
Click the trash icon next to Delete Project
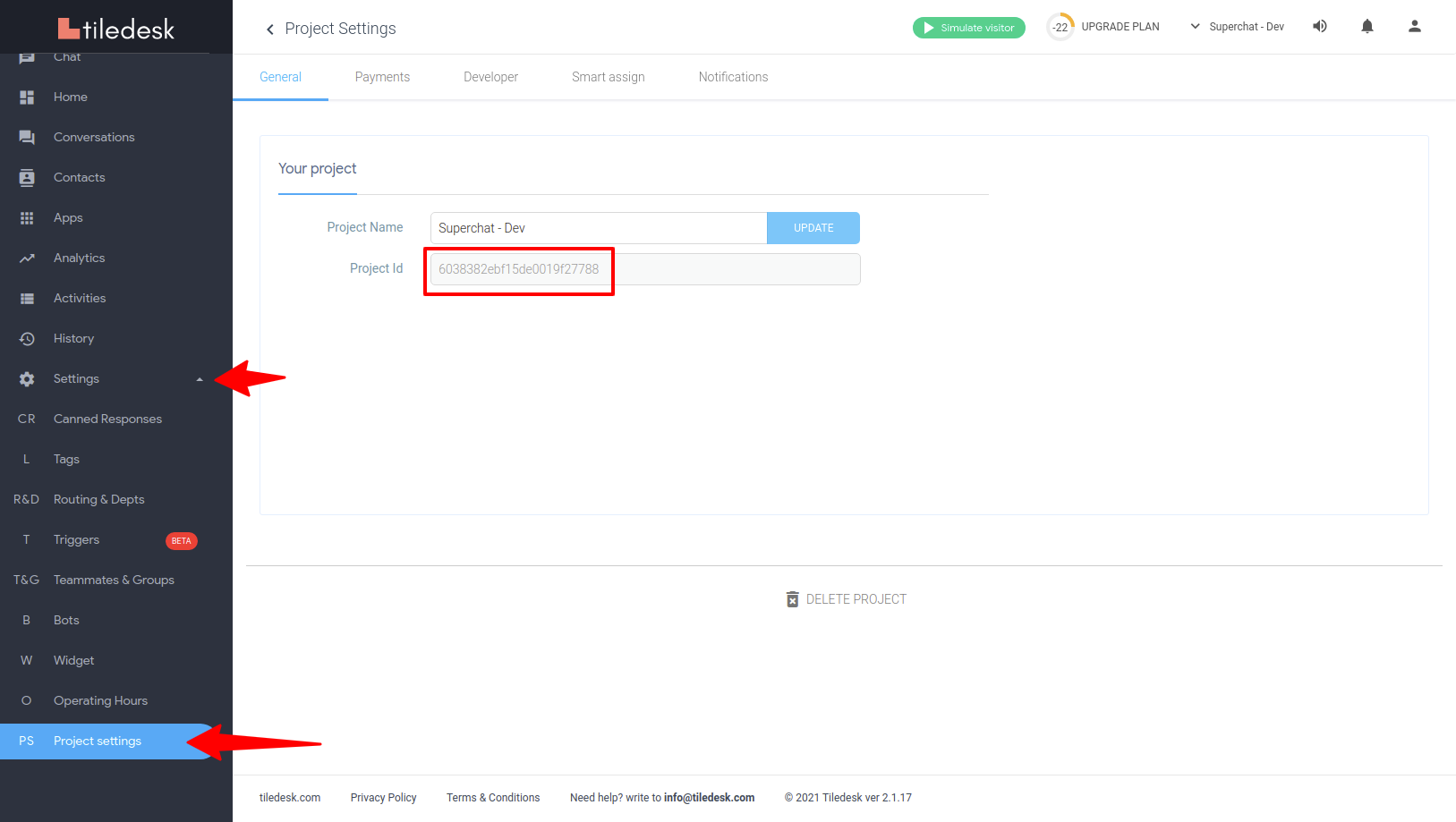click(792, 599)
